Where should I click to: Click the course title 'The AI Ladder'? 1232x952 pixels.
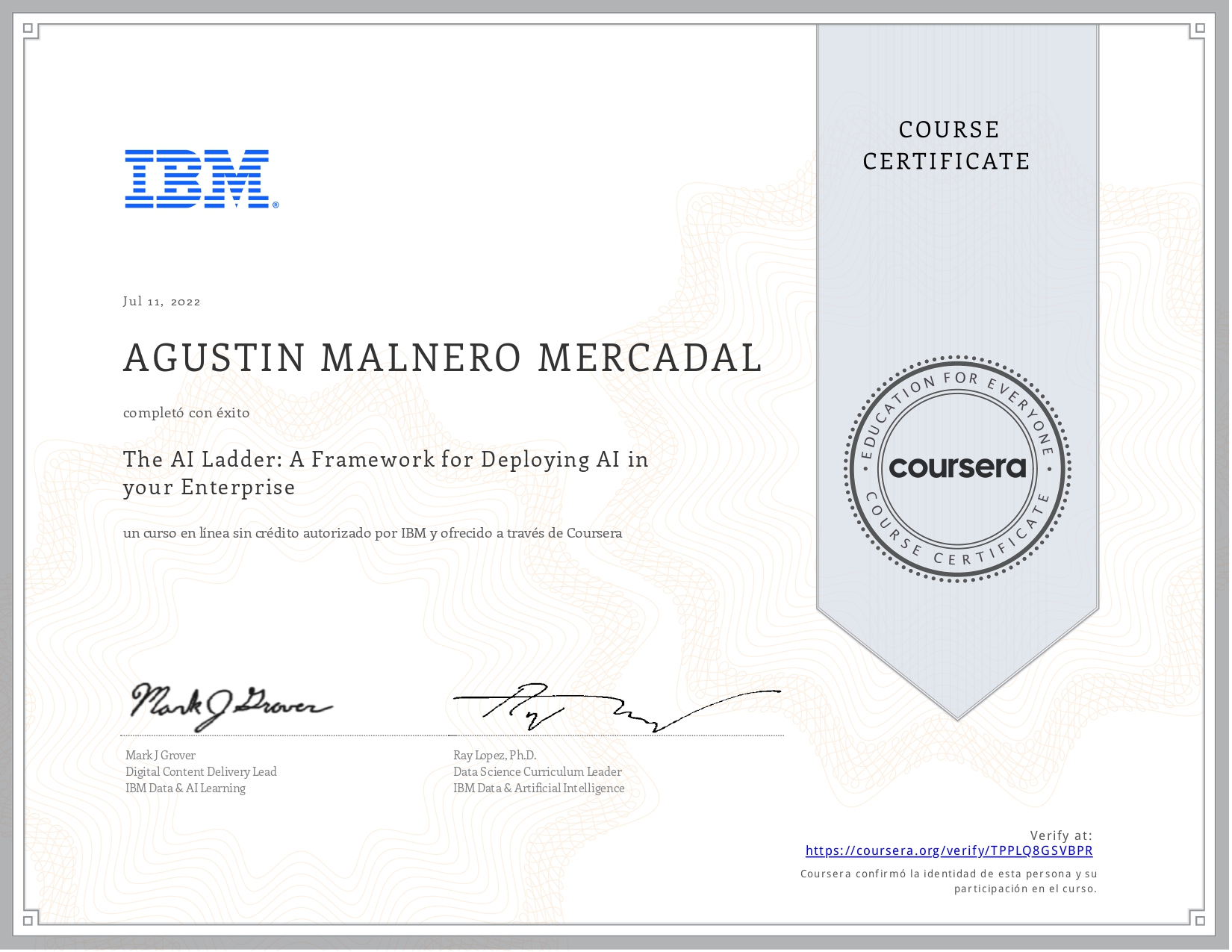tap(386, 473)
